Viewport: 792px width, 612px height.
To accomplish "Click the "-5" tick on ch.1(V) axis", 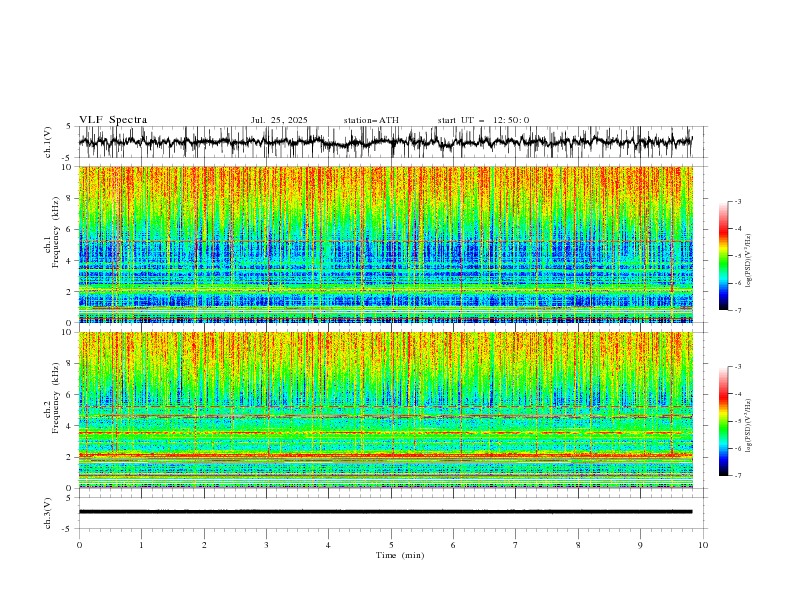I will coord(67,158).
